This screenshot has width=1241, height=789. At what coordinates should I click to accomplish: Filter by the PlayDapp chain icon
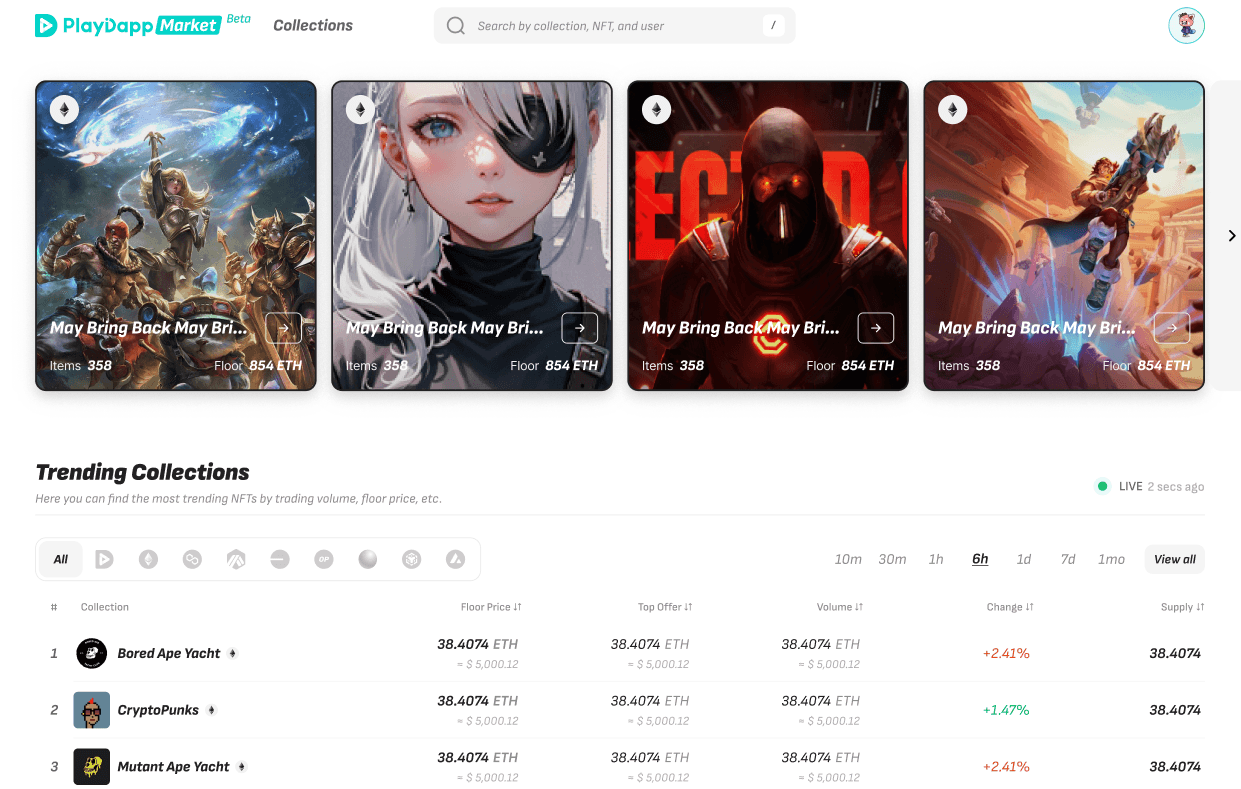[x=104, y=559]
